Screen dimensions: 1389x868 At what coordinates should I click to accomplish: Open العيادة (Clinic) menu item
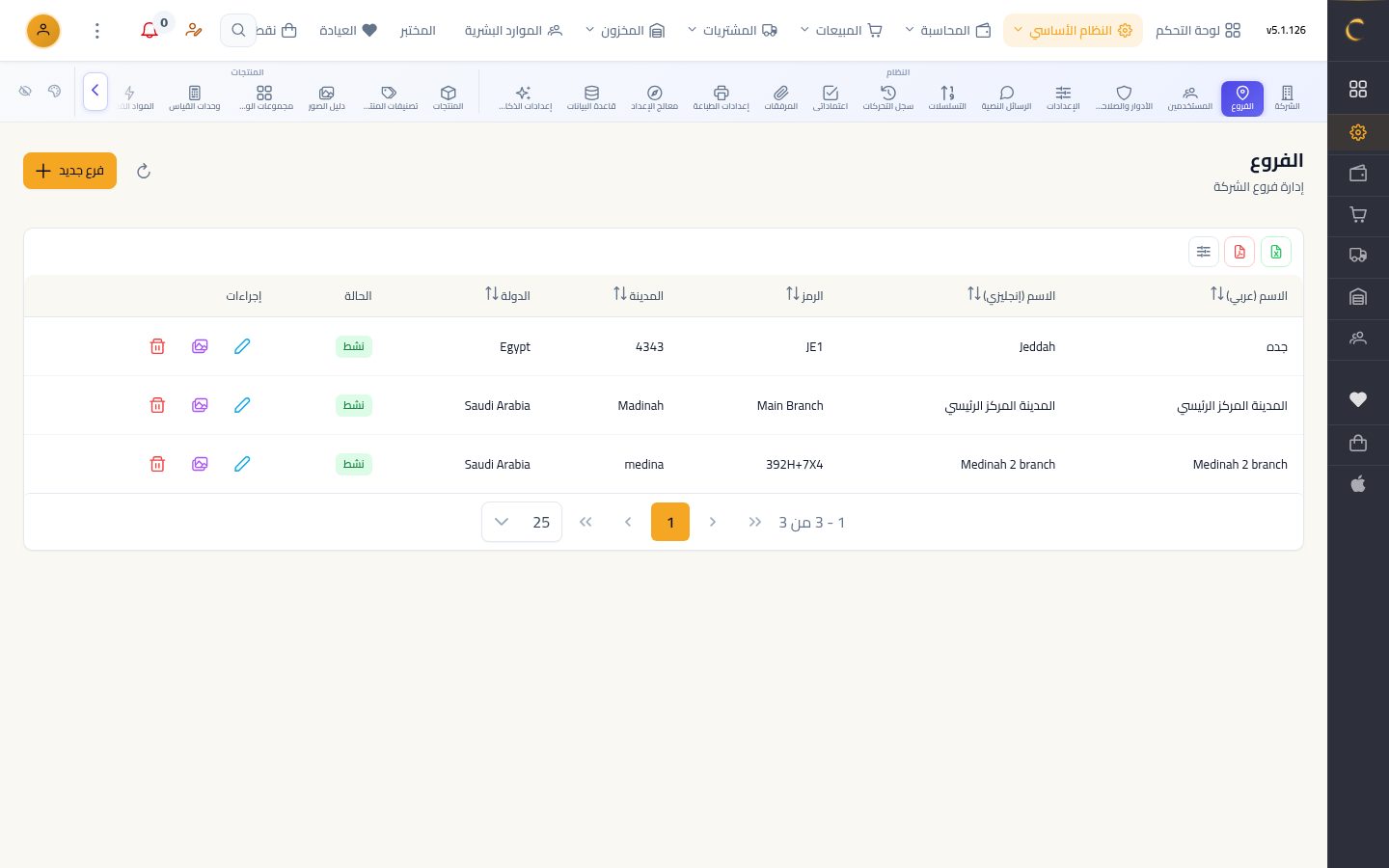(348, 31)
